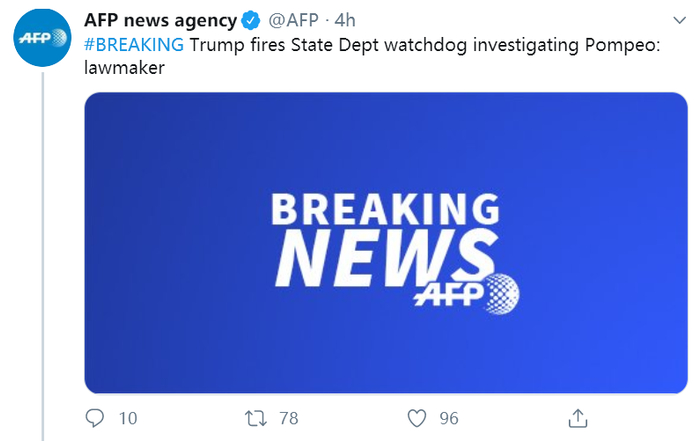Click the AFP news agency display name
700x441 pixels.
160,21
